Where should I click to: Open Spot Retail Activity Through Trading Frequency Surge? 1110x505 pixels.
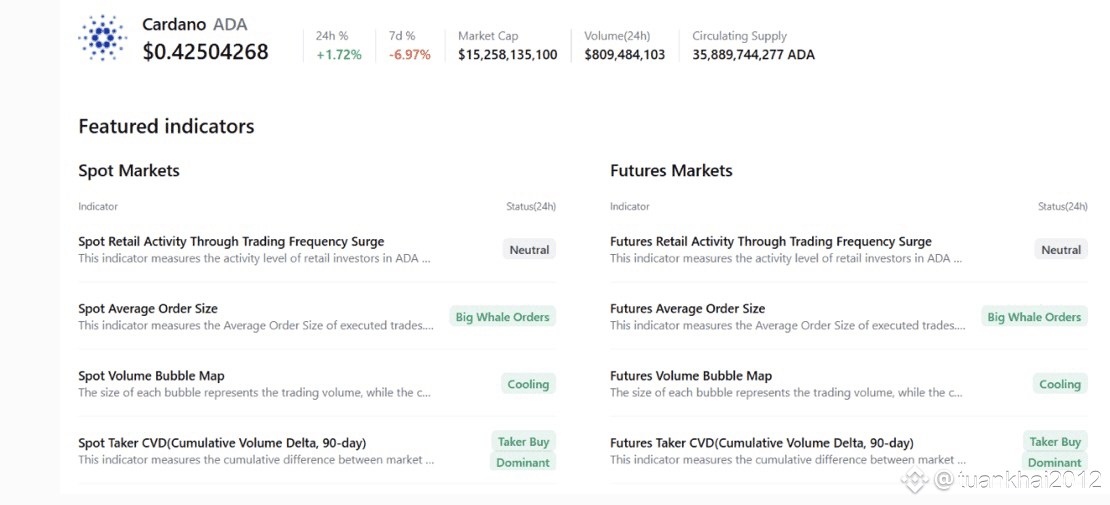coord(231,241)
